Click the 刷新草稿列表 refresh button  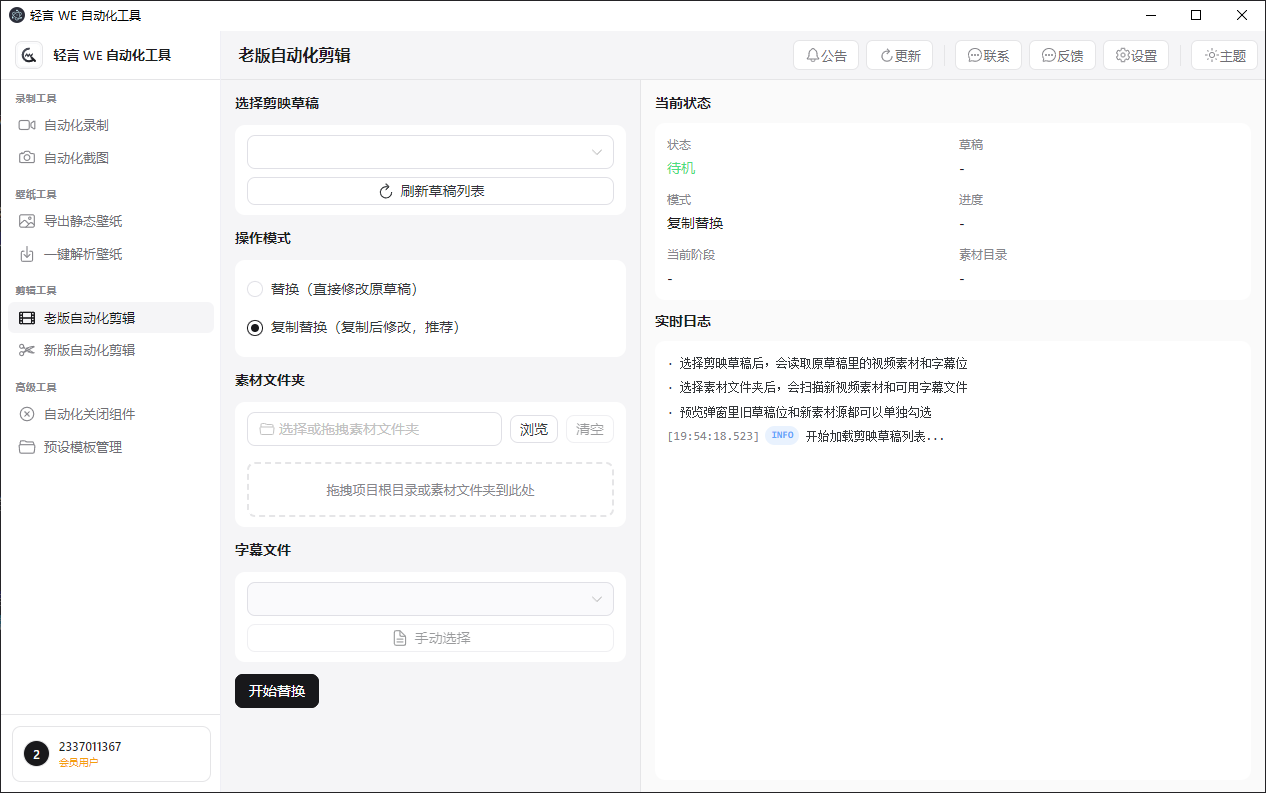click(x=430, y=190)
